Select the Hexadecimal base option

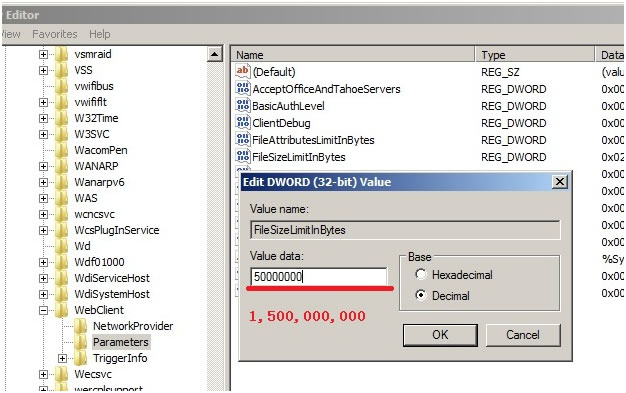[x=420, y=274]
